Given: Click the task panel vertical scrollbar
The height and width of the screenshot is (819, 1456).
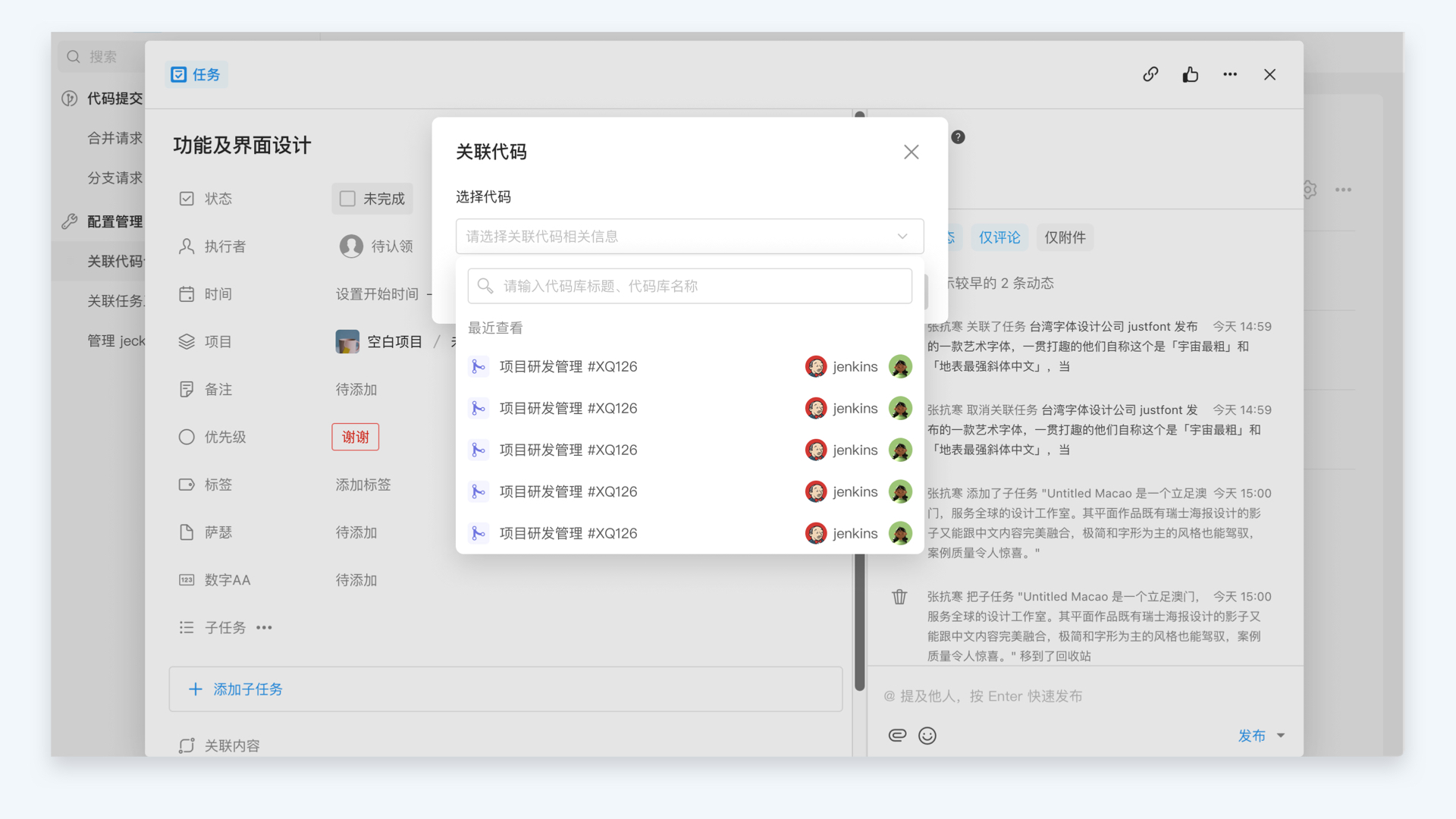Looking at the screenshot, I should [859, 622].
